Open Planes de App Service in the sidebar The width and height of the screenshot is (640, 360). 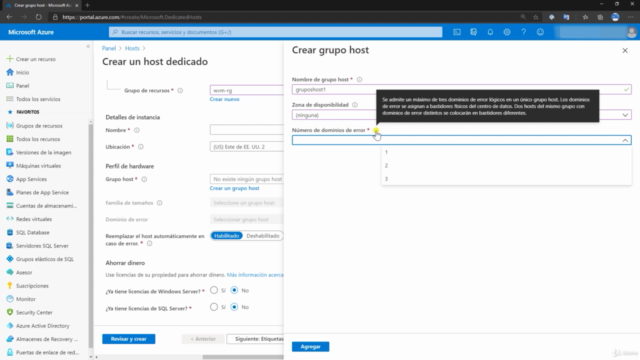(x=42, y=192)
